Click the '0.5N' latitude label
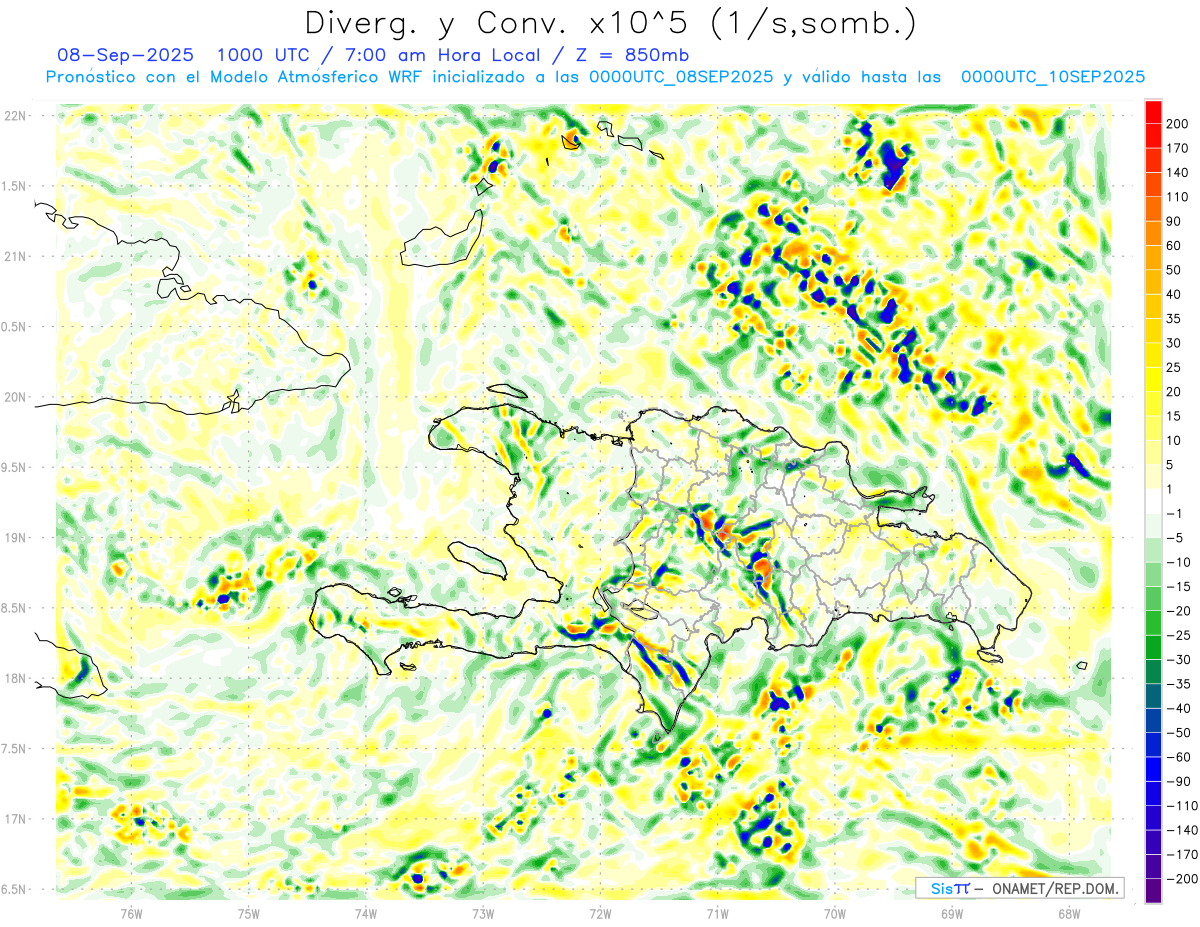 15,327
